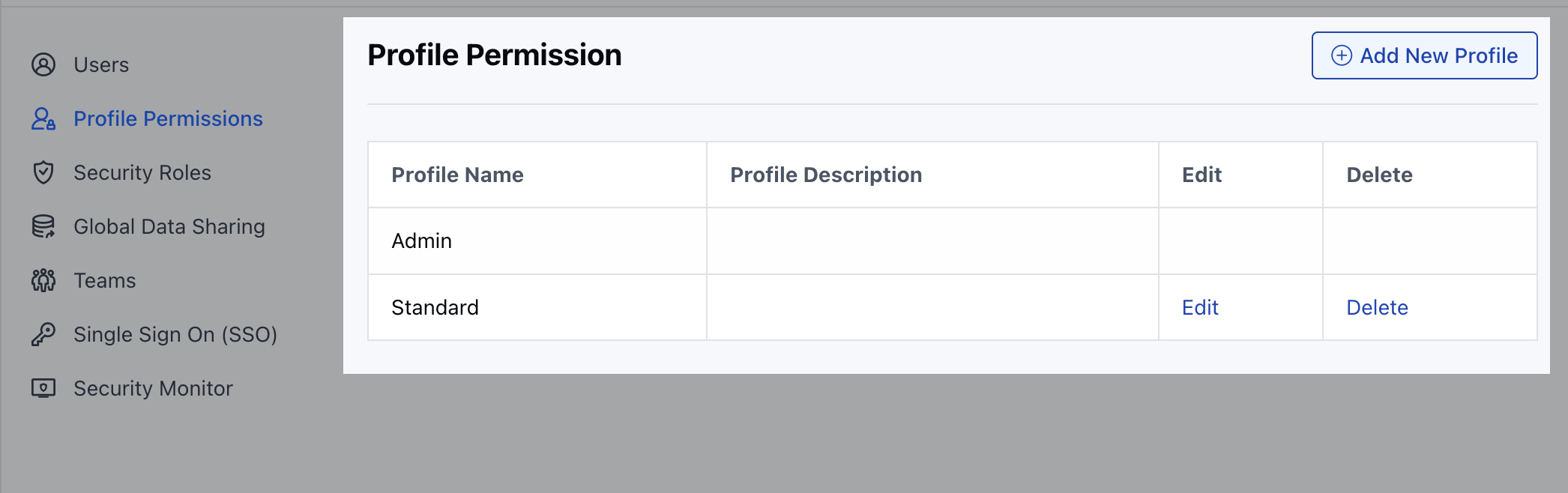1568x493 pixels.
Task: Delete the Standard profile
Action: pos(1377,308)
